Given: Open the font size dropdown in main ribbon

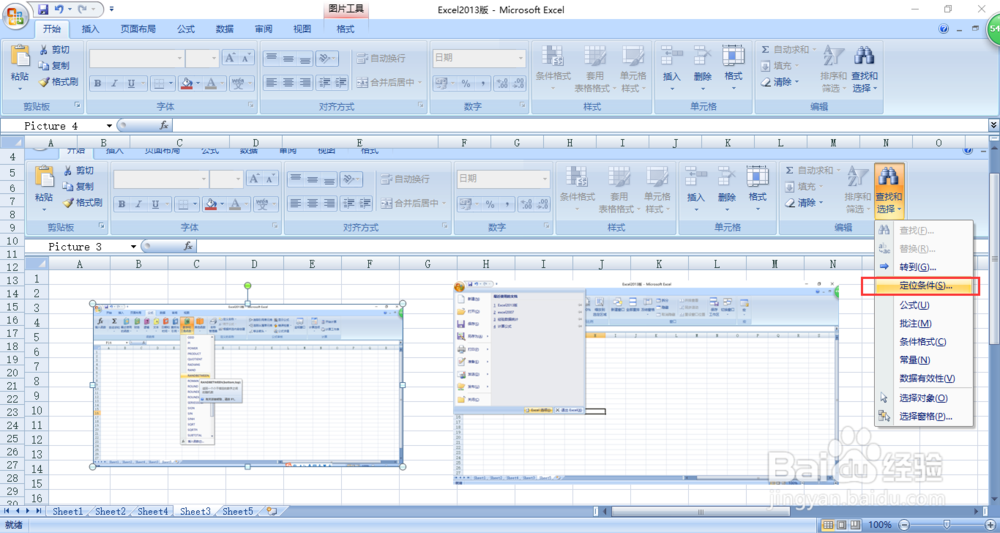Looking at the screenshot, I should [x=215, y=58].
